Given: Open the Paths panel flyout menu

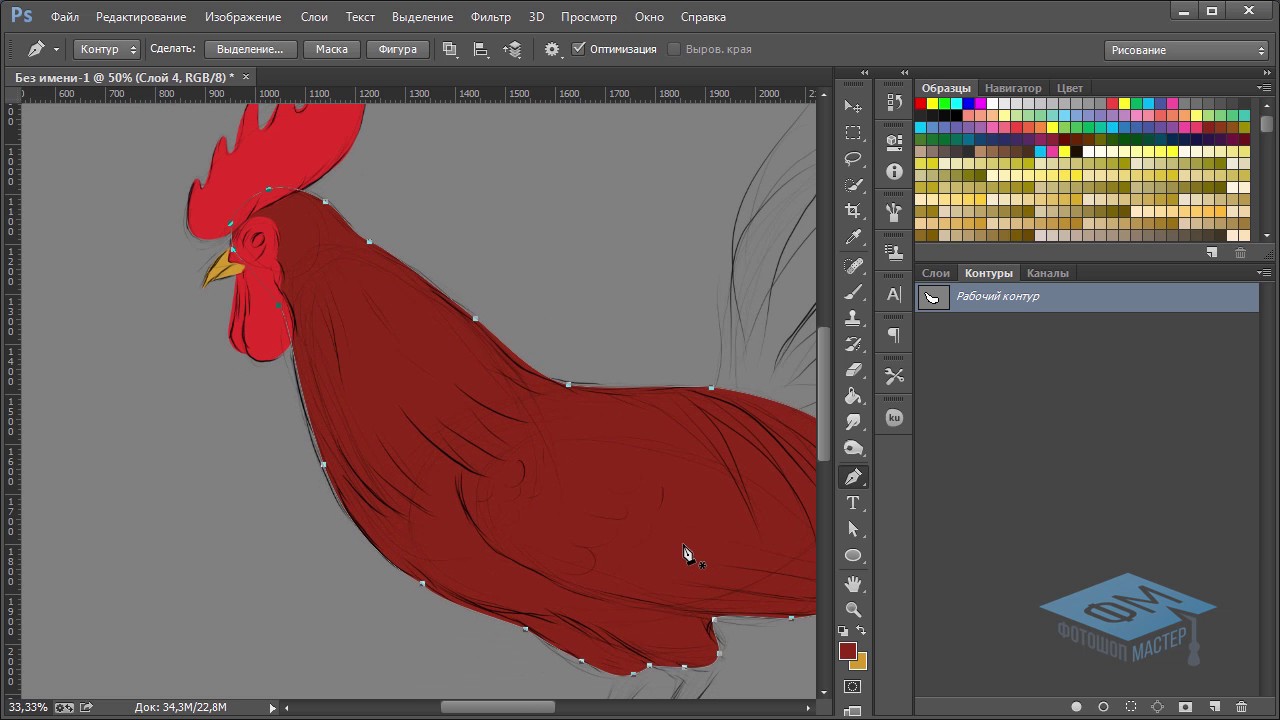Looking at the screenshot, I should point(1265,273).
